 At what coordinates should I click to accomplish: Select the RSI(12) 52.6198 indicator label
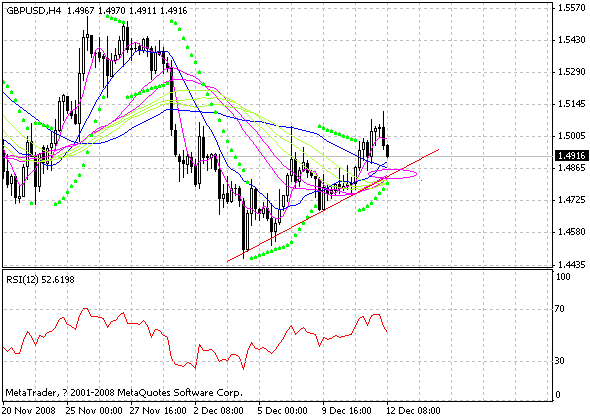click(x=40, y=280)
